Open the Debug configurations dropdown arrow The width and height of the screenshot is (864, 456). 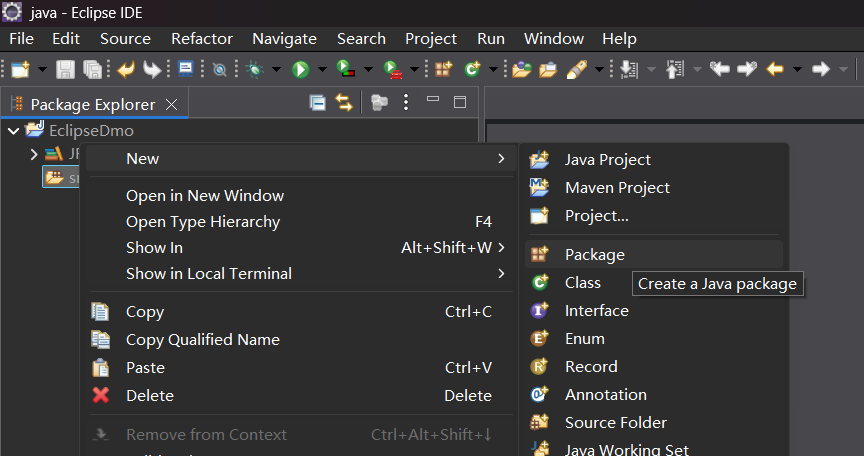[277, 70]
